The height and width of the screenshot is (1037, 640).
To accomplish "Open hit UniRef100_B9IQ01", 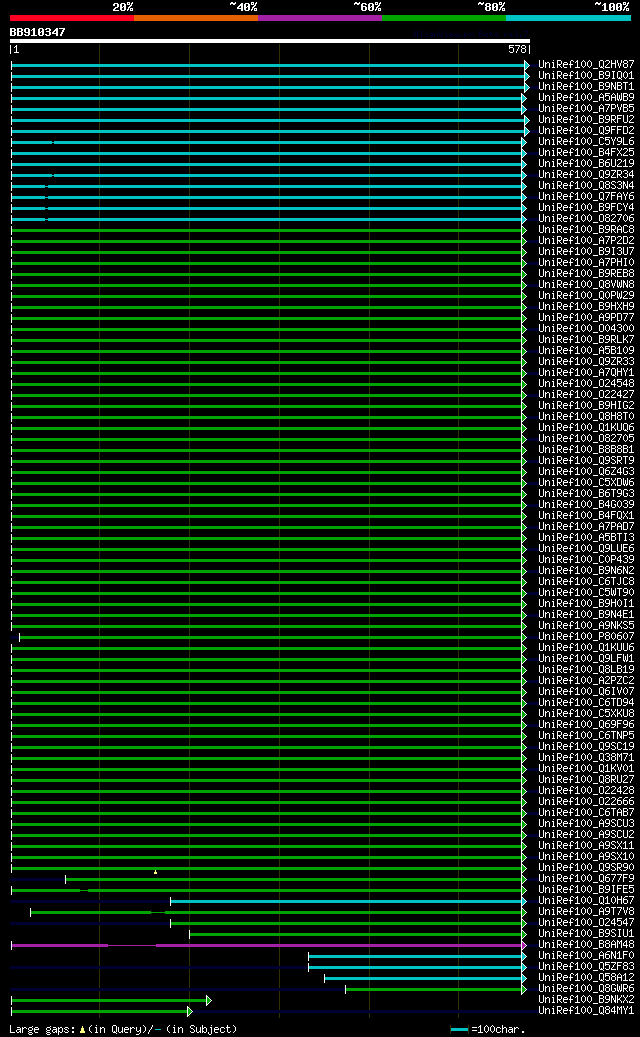I will point(586,76).
